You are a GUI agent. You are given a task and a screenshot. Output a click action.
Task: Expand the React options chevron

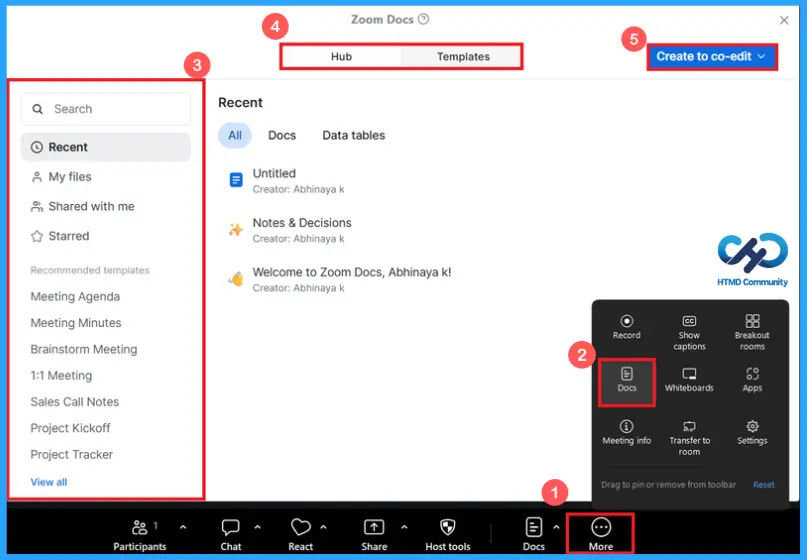tap(323, 527)
